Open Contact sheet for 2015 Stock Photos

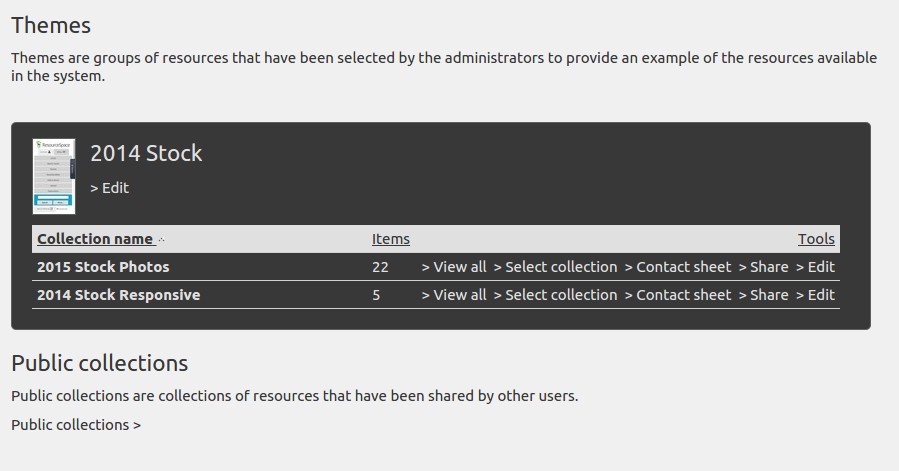point(678,267)
